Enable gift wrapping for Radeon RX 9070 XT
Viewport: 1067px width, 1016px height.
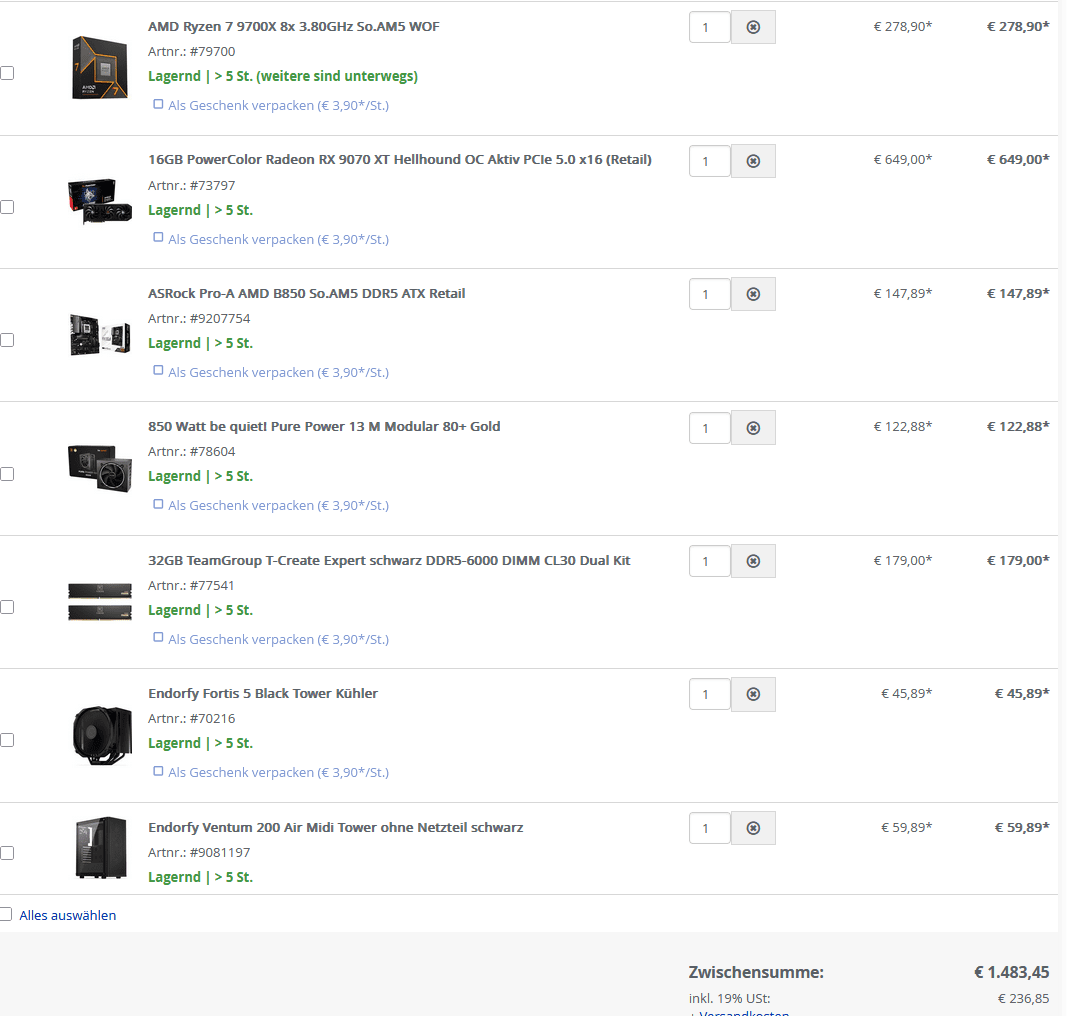pyautogui.click(x=158, y=237)
